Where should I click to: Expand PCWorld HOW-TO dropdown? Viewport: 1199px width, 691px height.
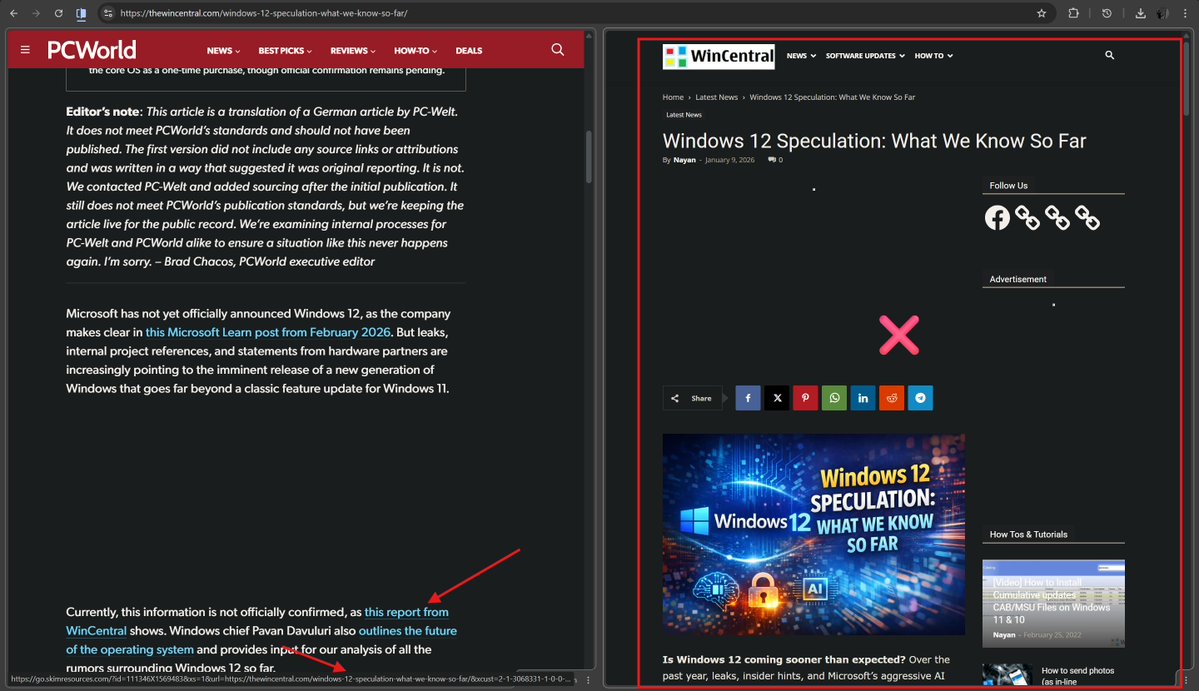415,50
